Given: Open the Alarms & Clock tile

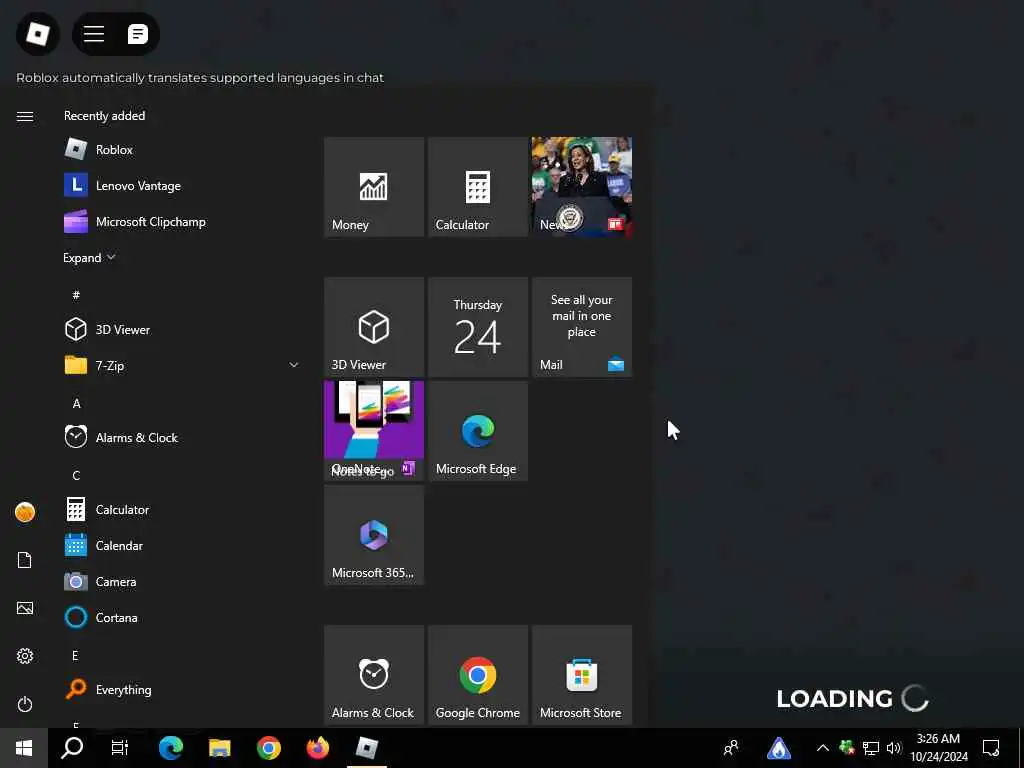Looking at the screenshot, I should 374,675.
